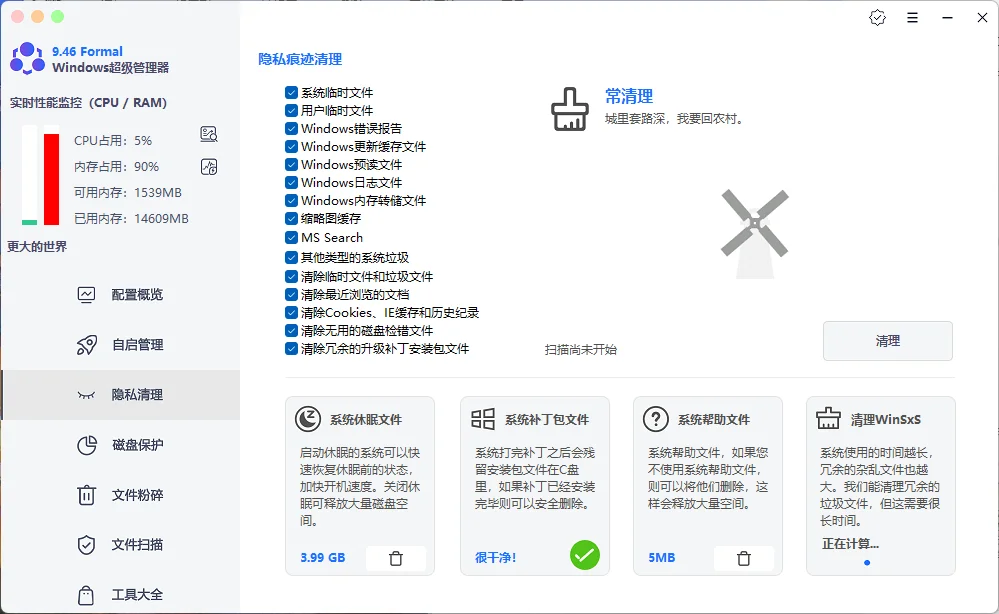Disable 清除Cookies、IE缓存和历史纪录
Screen dimensions: 999x614
(292, 312)
